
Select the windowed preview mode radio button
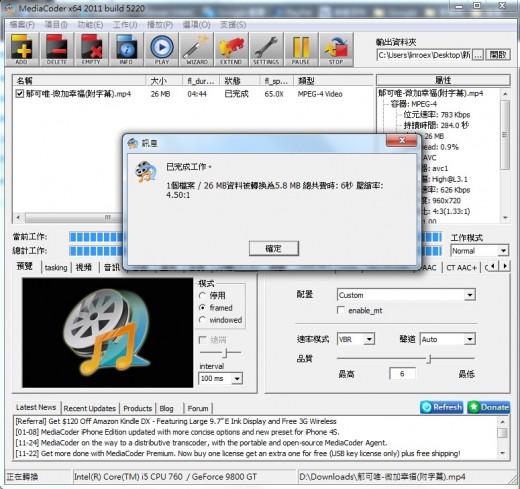click(x=202, y=320)
